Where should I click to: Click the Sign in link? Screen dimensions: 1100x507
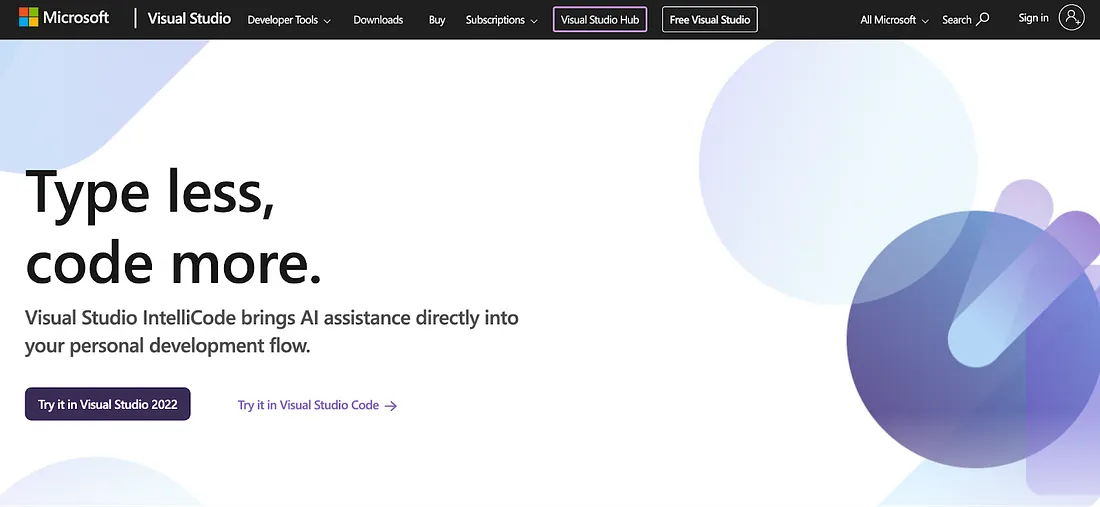pyautogui.click(x=1033, y=18)
